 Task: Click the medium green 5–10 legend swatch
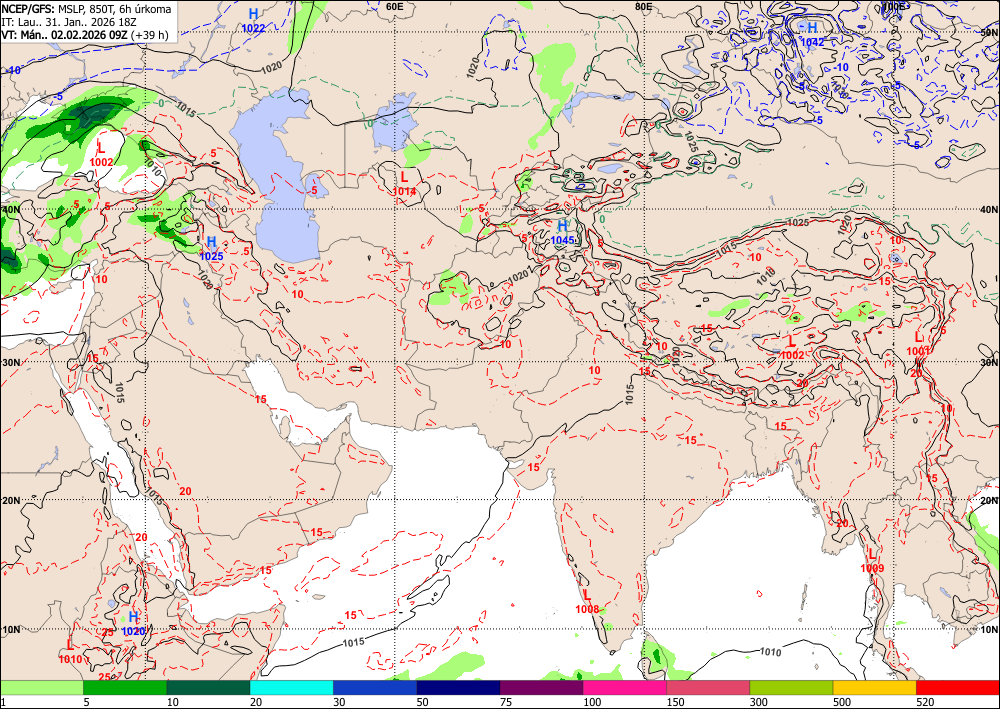(x=125, y=688)
